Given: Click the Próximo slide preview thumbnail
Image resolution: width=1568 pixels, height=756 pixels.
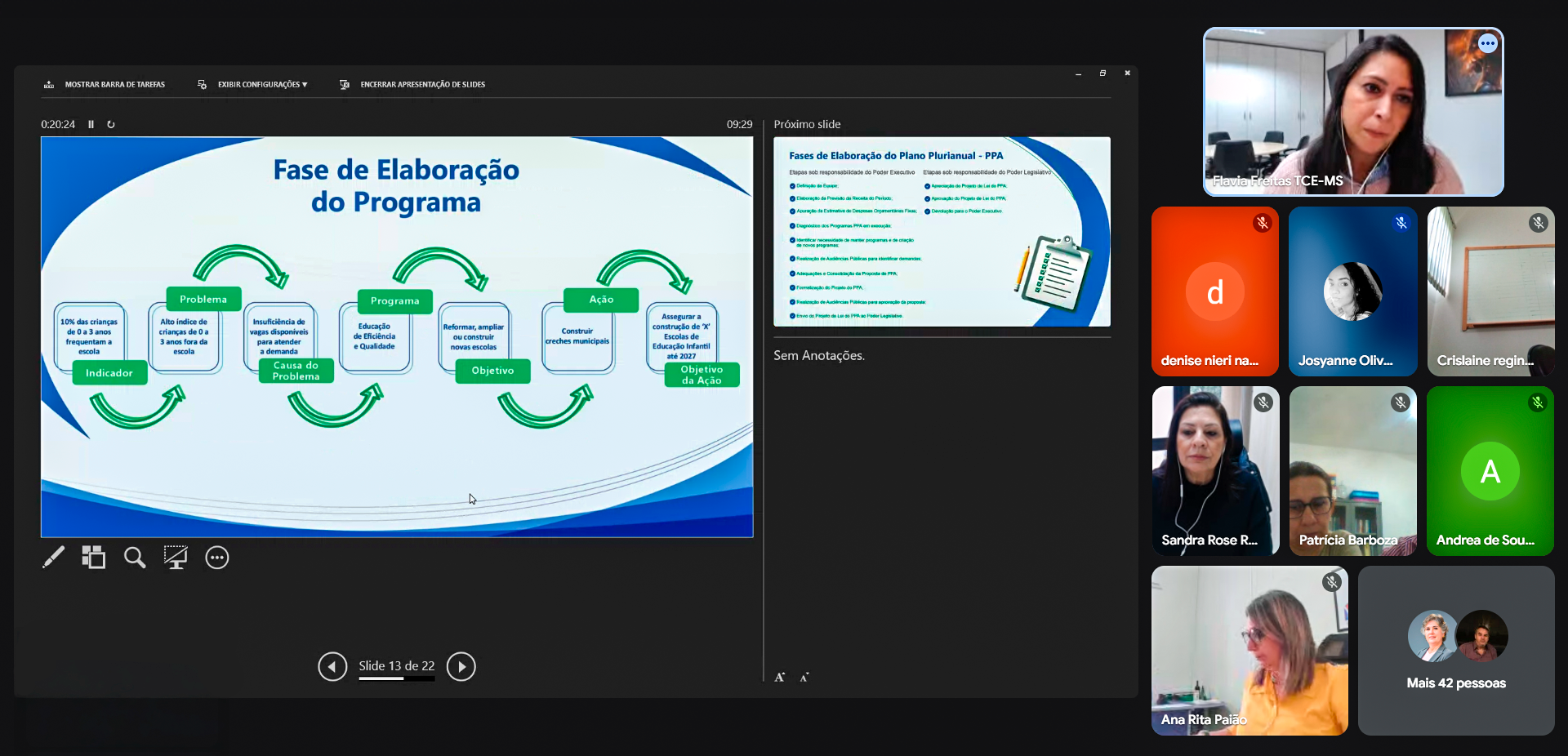Looking at the screenshot, I should [942, 232].
